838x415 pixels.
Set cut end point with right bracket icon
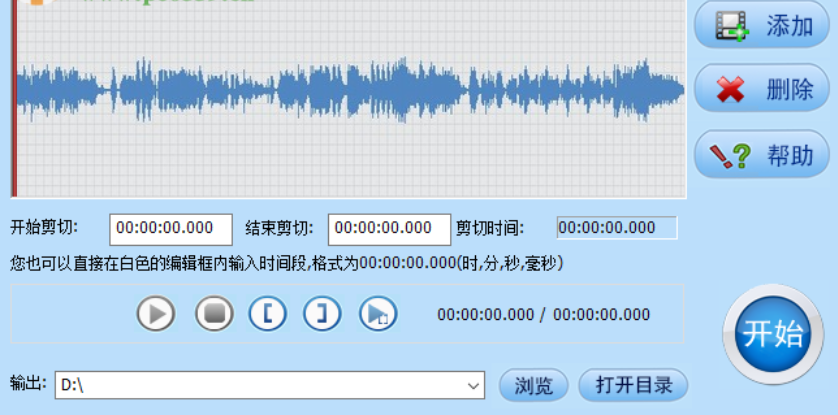click(322, 314)
